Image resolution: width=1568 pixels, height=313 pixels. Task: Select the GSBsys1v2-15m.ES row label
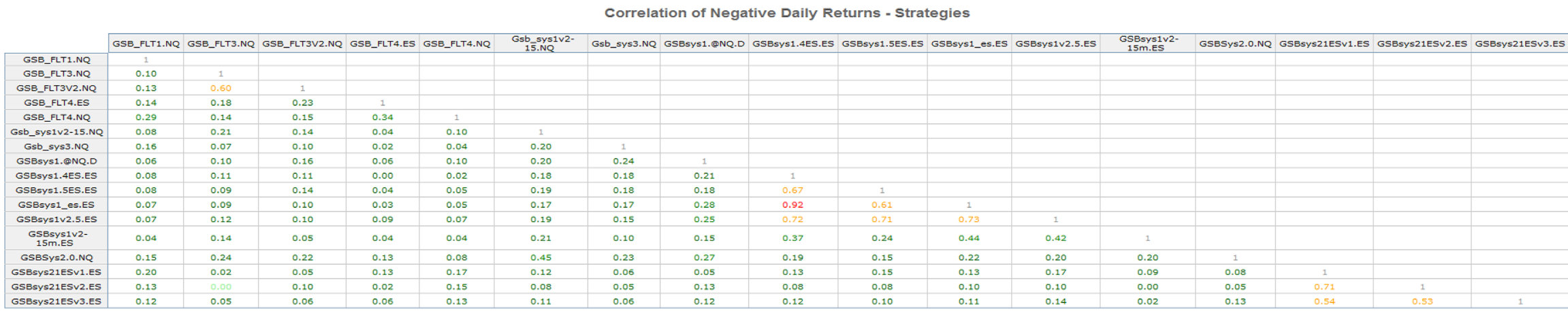coord(57,238)
